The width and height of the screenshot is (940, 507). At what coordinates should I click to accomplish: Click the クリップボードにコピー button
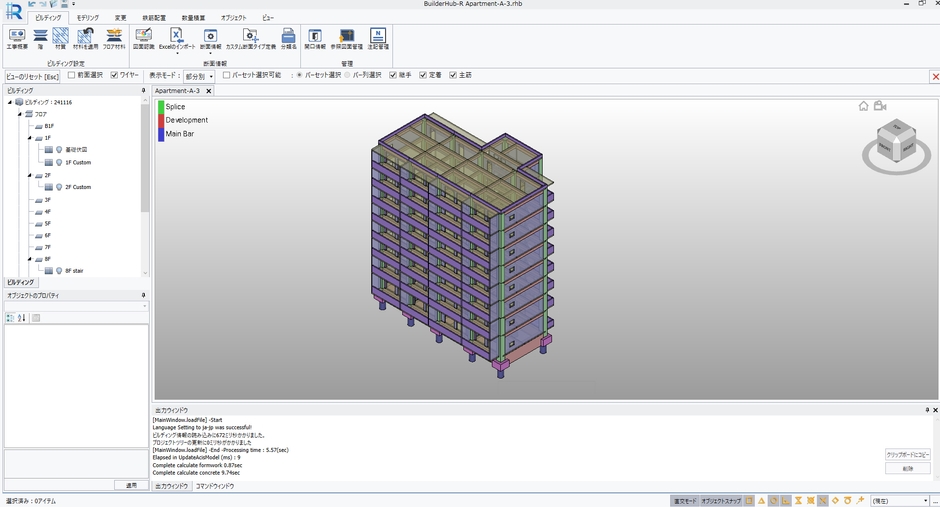pos(908,455)
